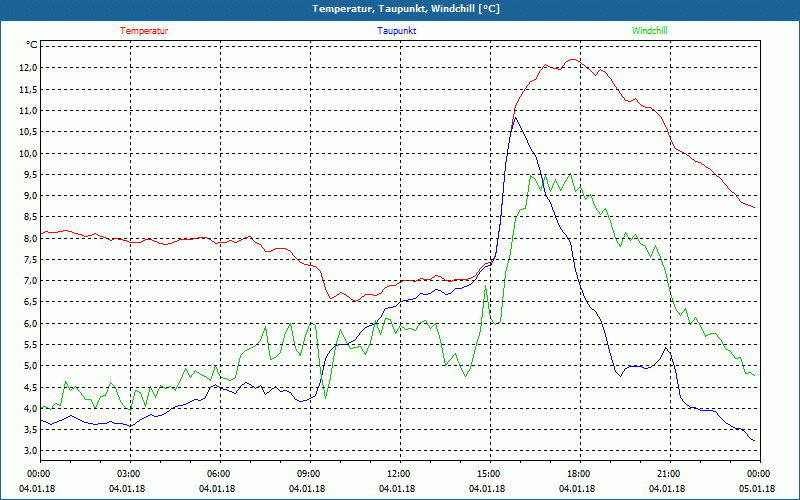
Task: Click the '6,0' y-axis value
Action: (x=30, y=323)
